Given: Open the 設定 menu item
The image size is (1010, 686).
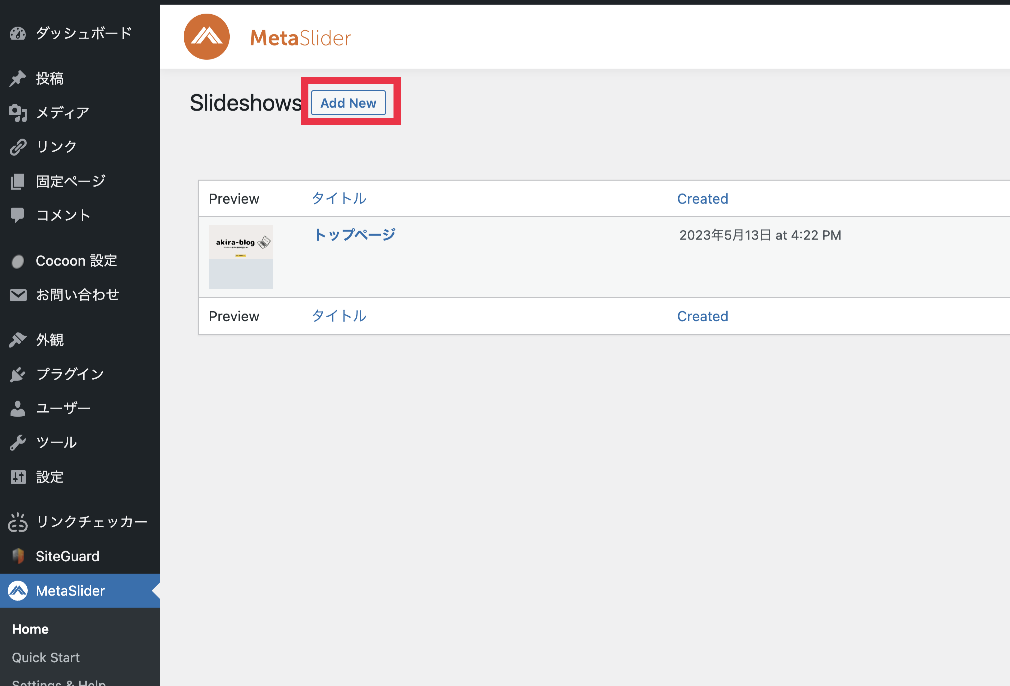Looking at the screenshot, I should coord(50,477).
